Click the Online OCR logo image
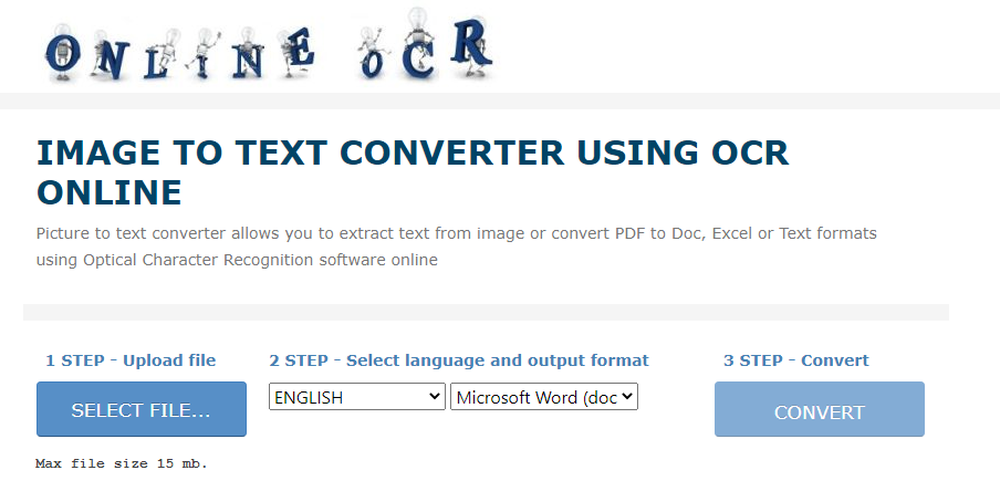This screenshot has height=503, width=1000. coord(269,45)
